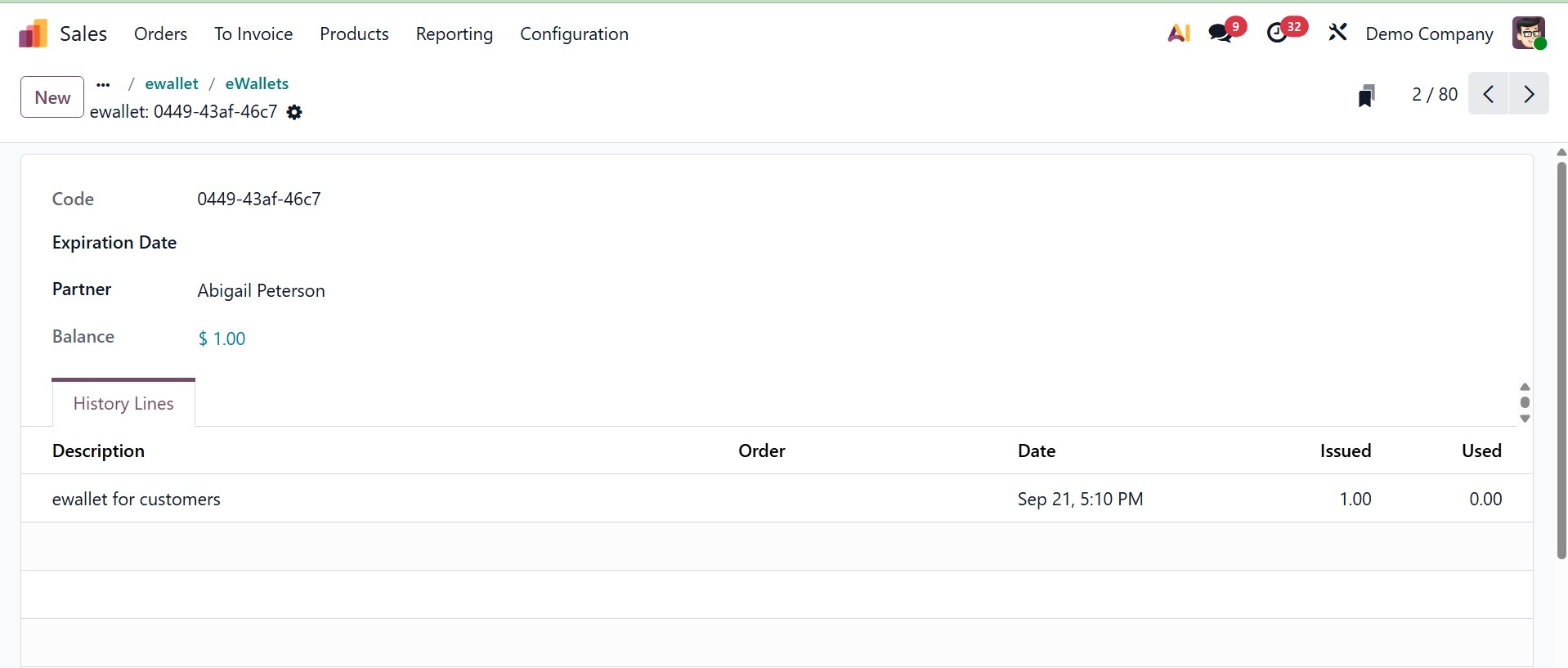Viewport: 1568px width, 668px height.
Task: Open the AI assistant
Action: (x=1177, y=33)
